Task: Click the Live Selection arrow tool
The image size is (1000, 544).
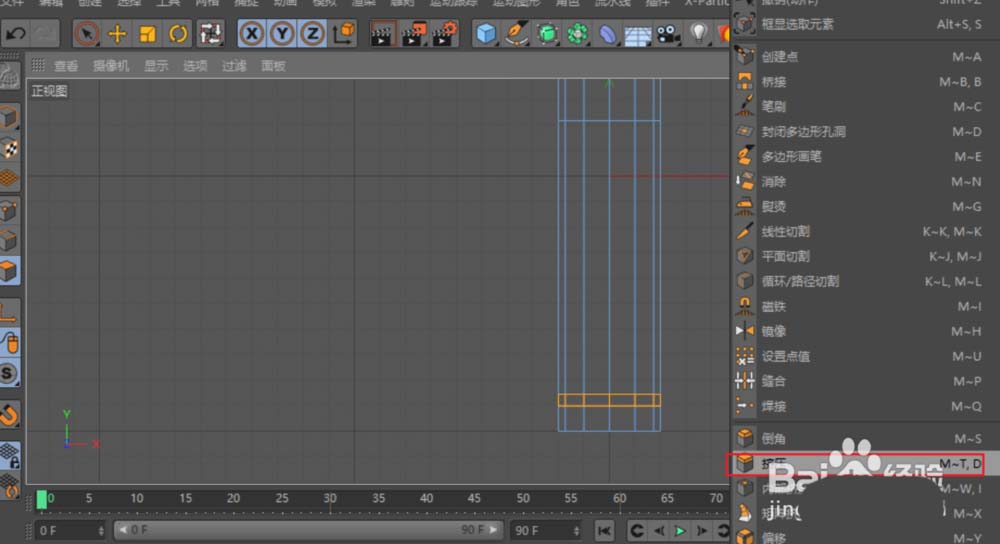Action: [87, 34]
